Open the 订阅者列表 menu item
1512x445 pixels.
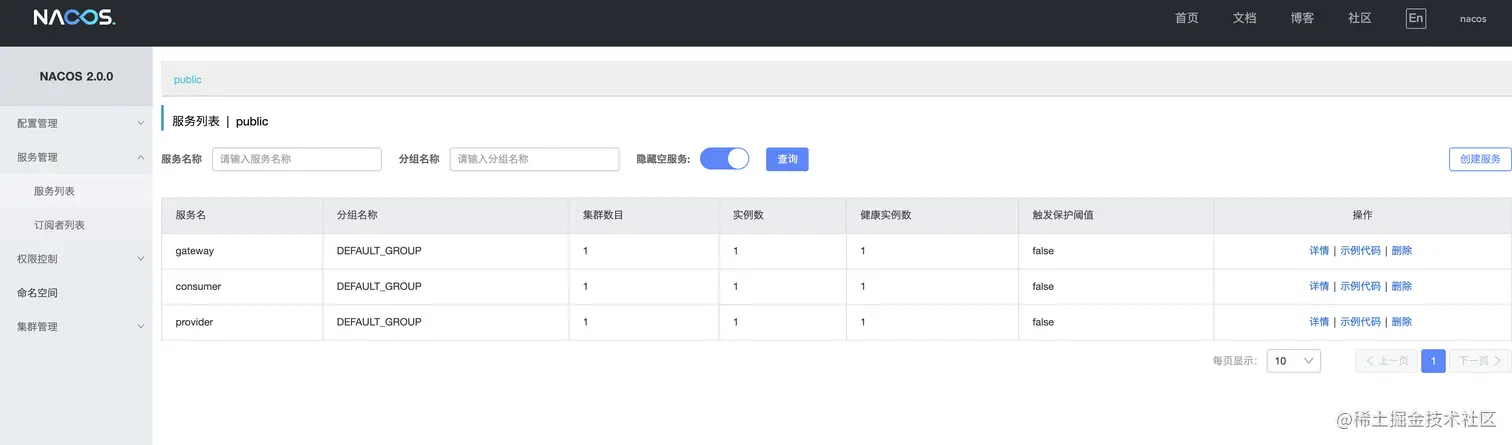coord(59,225)
